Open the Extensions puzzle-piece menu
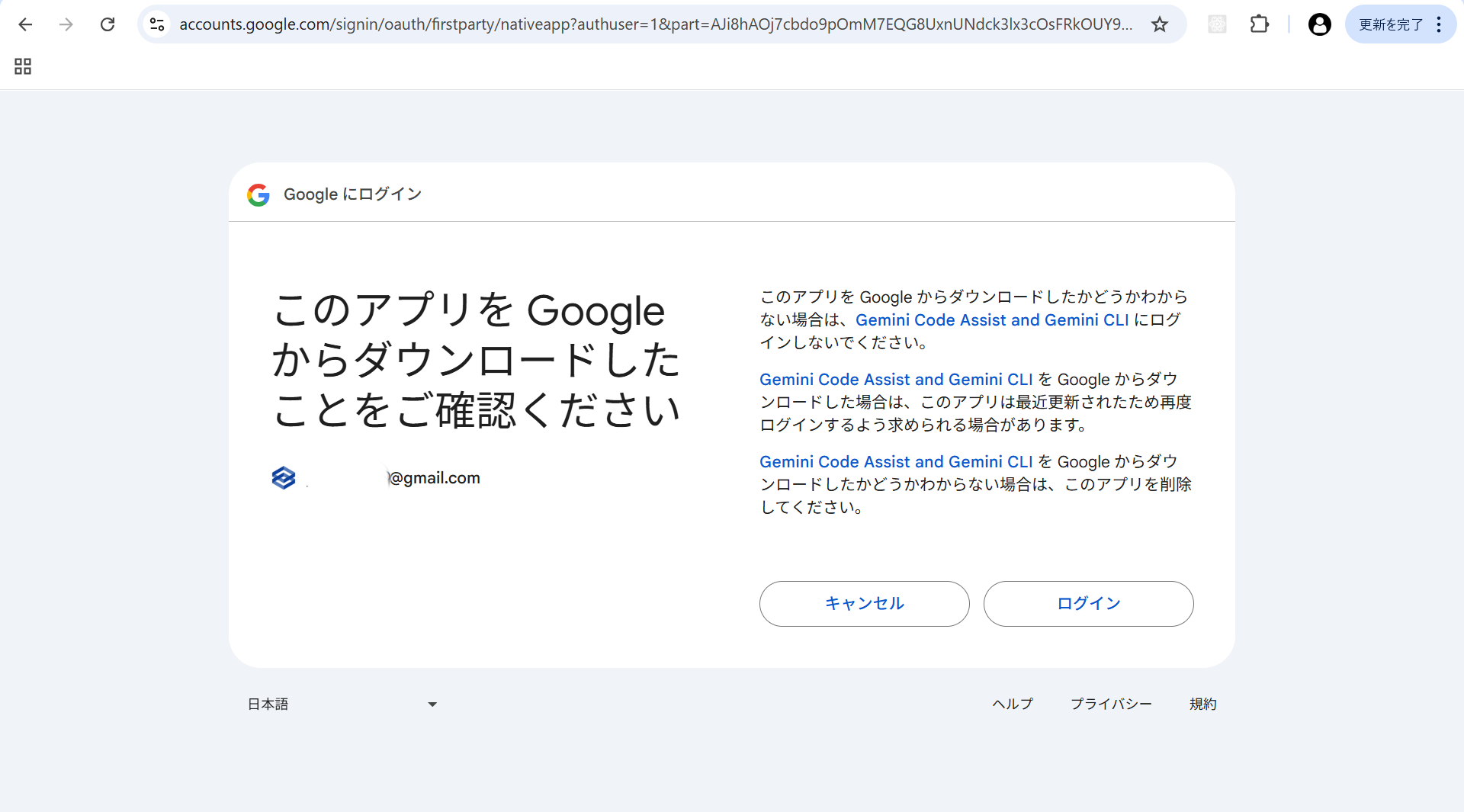1464x812 pixels. pos(1260,24)
